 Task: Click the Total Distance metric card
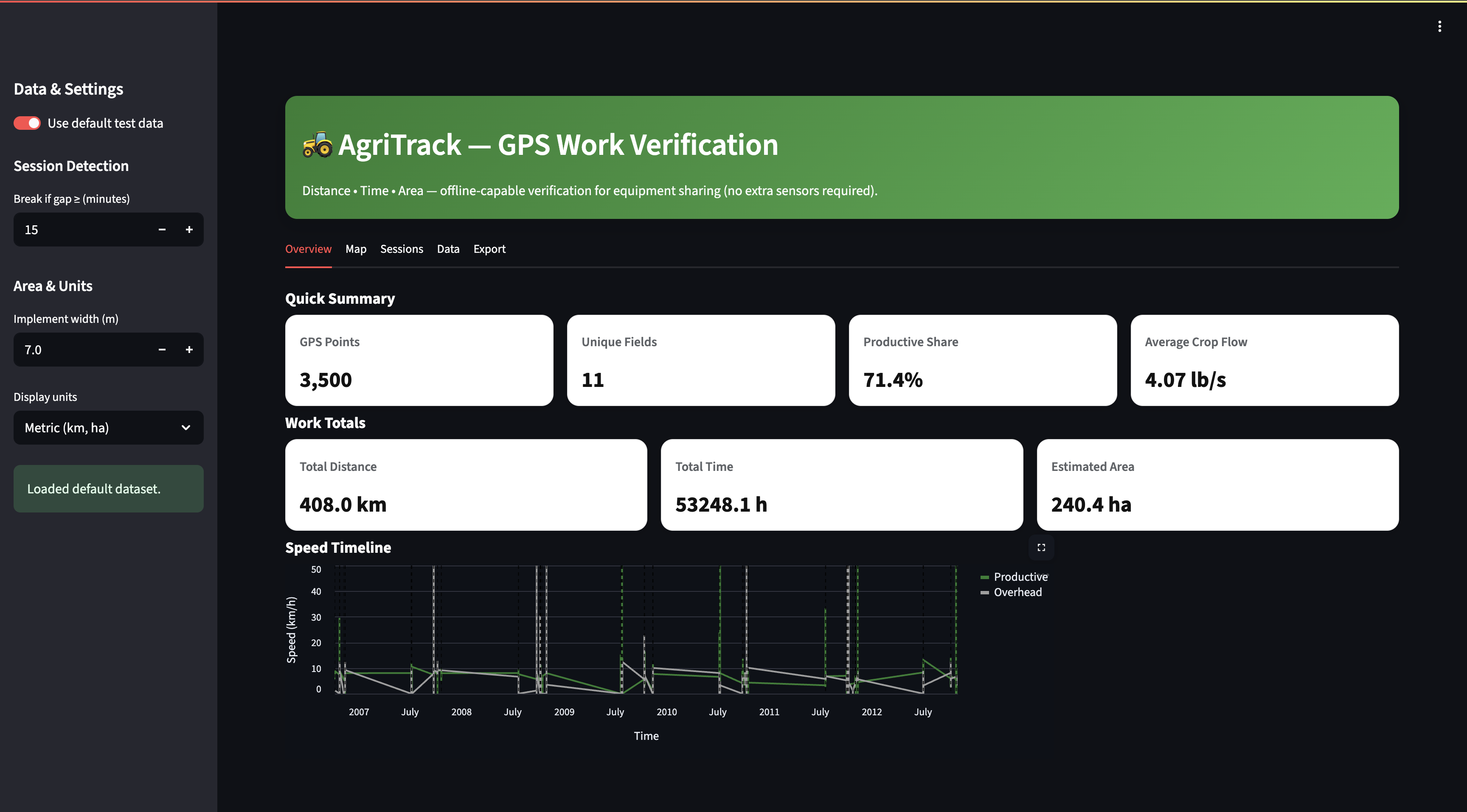466,485
